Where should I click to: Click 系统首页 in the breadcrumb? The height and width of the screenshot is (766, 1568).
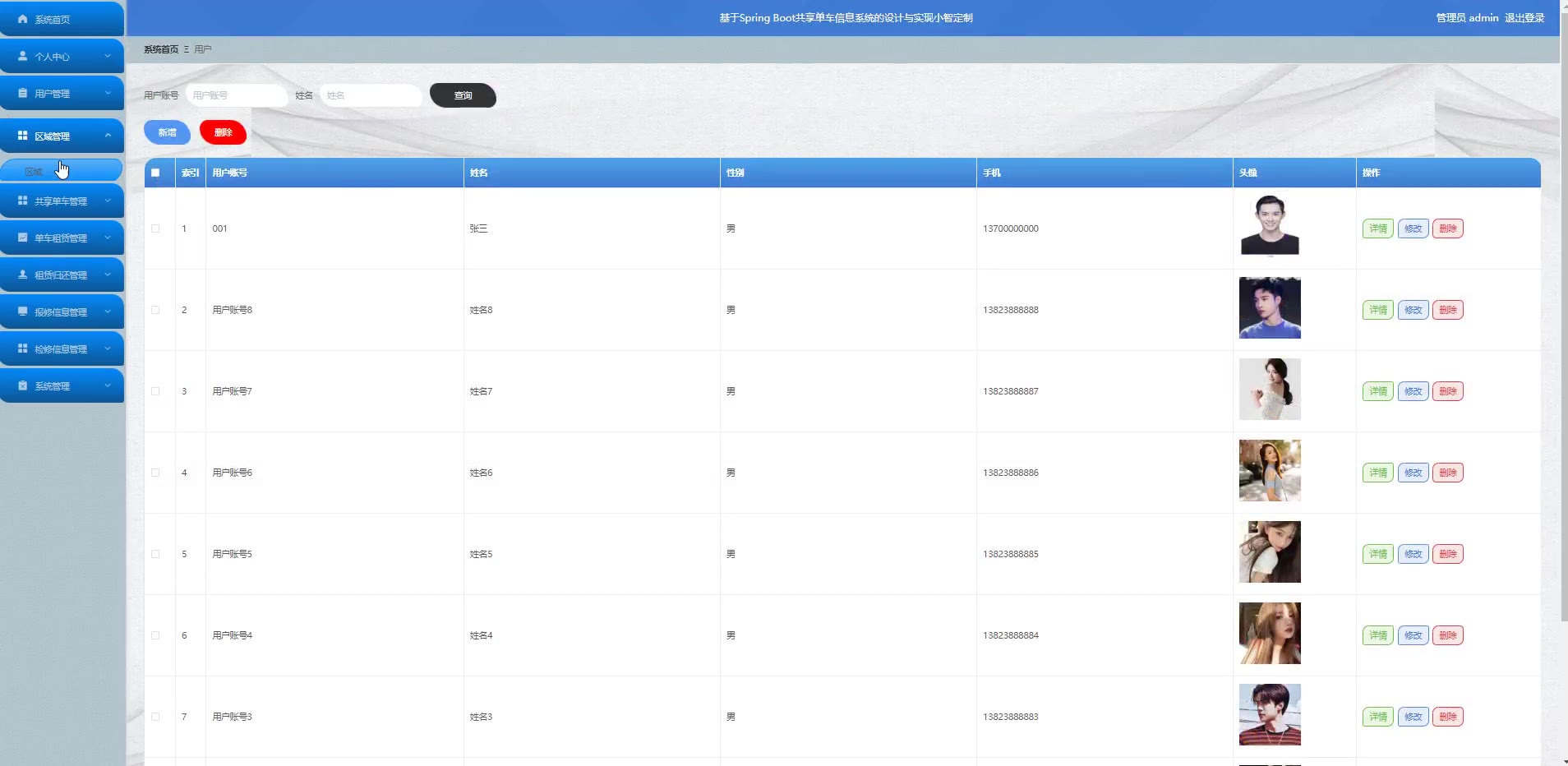pos(161,49)
